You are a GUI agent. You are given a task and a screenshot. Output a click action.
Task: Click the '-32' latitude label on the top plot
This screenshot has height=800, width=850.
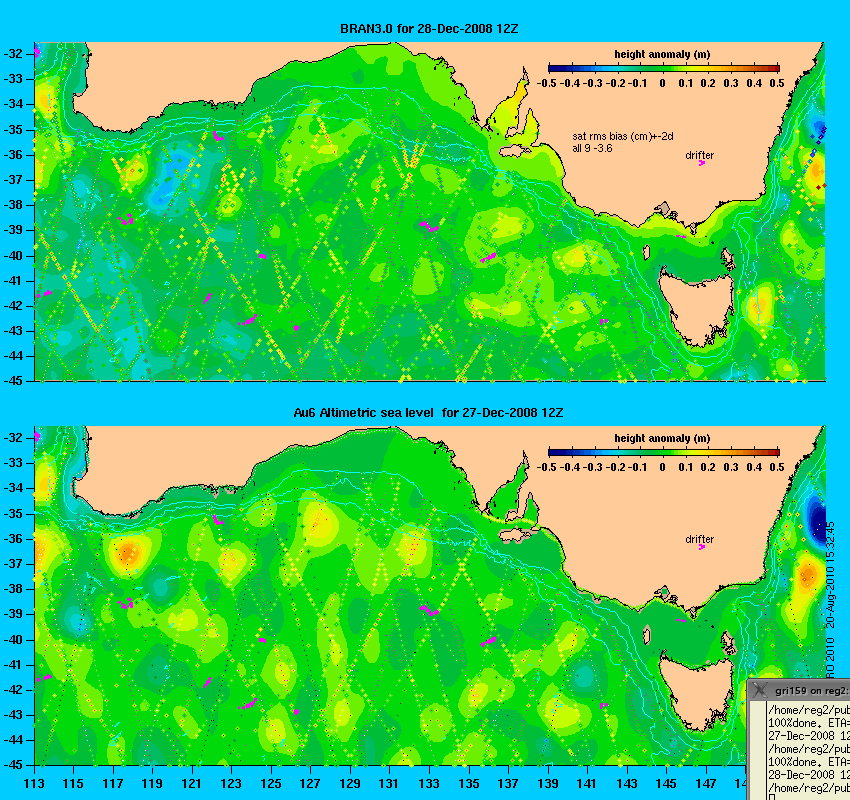click(x=13, y=54)
